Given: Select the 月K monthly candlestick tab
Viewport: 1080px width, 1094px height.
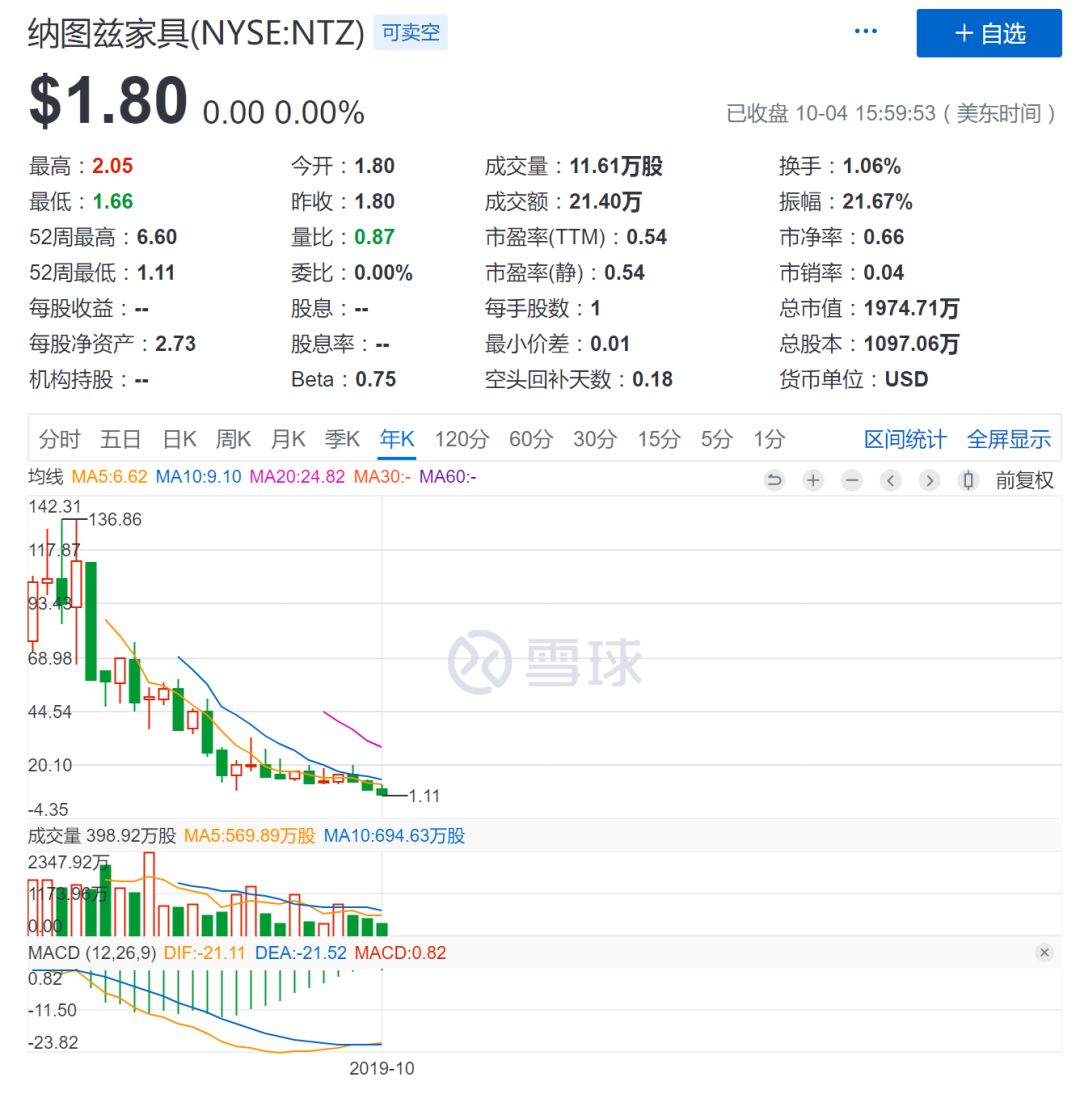Looking at the screenshot, I should [287, 439].
